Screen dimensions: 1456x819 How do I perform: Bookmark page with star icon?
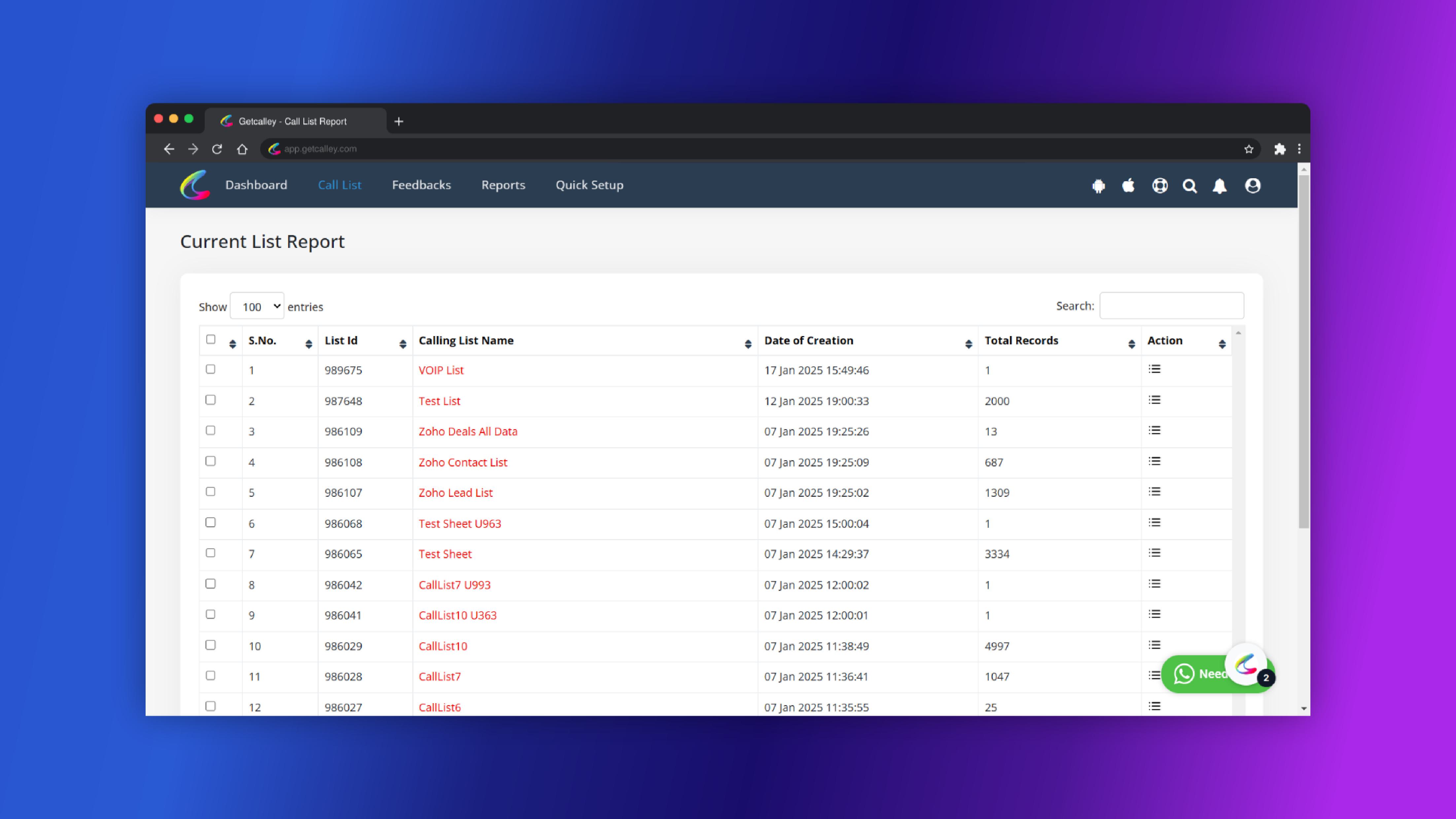pyautogui.click(x=1249, y=149)
